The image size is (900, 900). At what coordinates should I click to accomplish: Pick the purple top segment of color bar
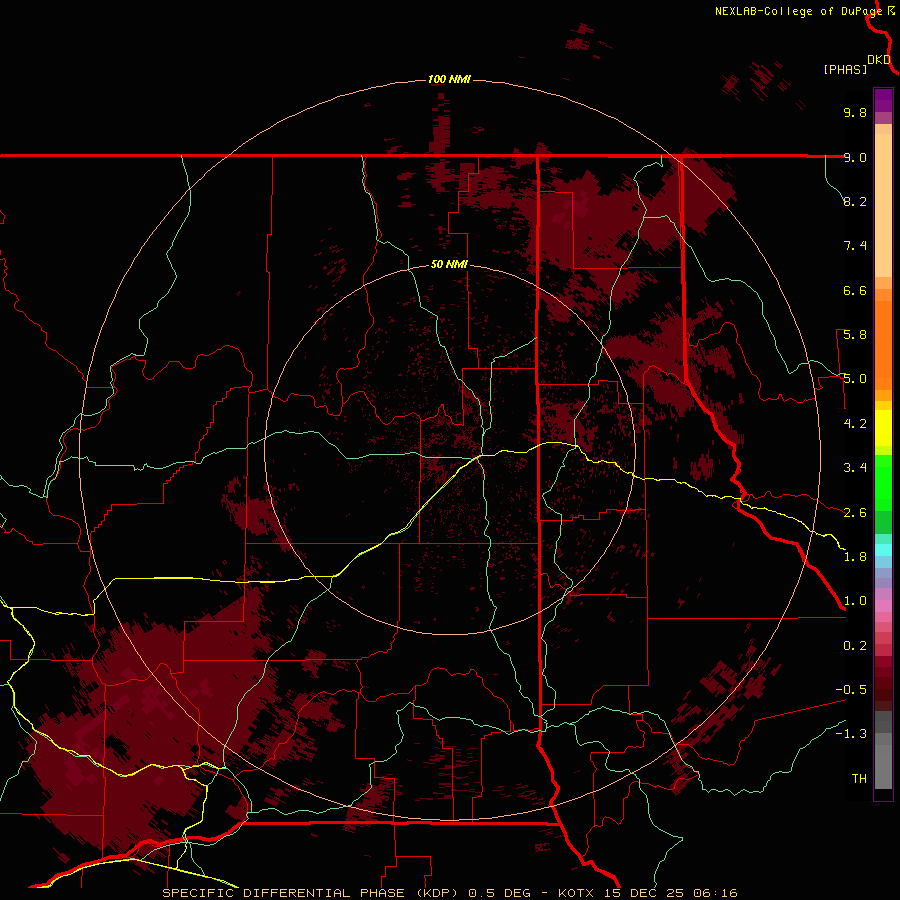click(883, 100)
